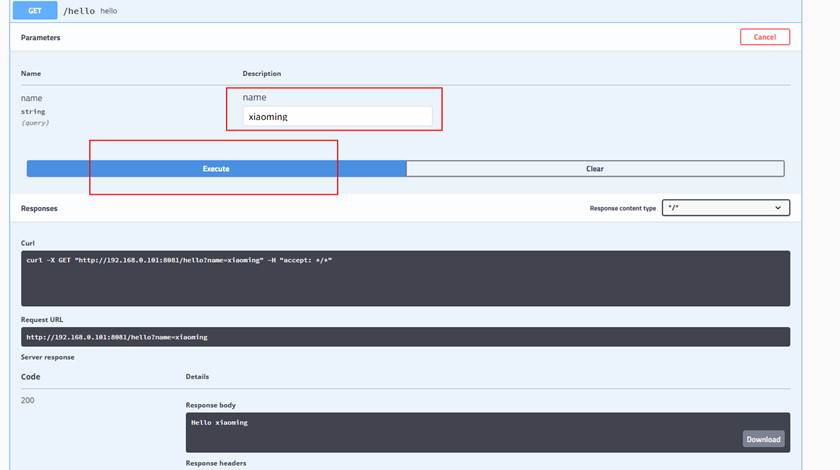This screenshot has width=840, height=470.
Task: Click the Server response label
Action: click(48, 357)
